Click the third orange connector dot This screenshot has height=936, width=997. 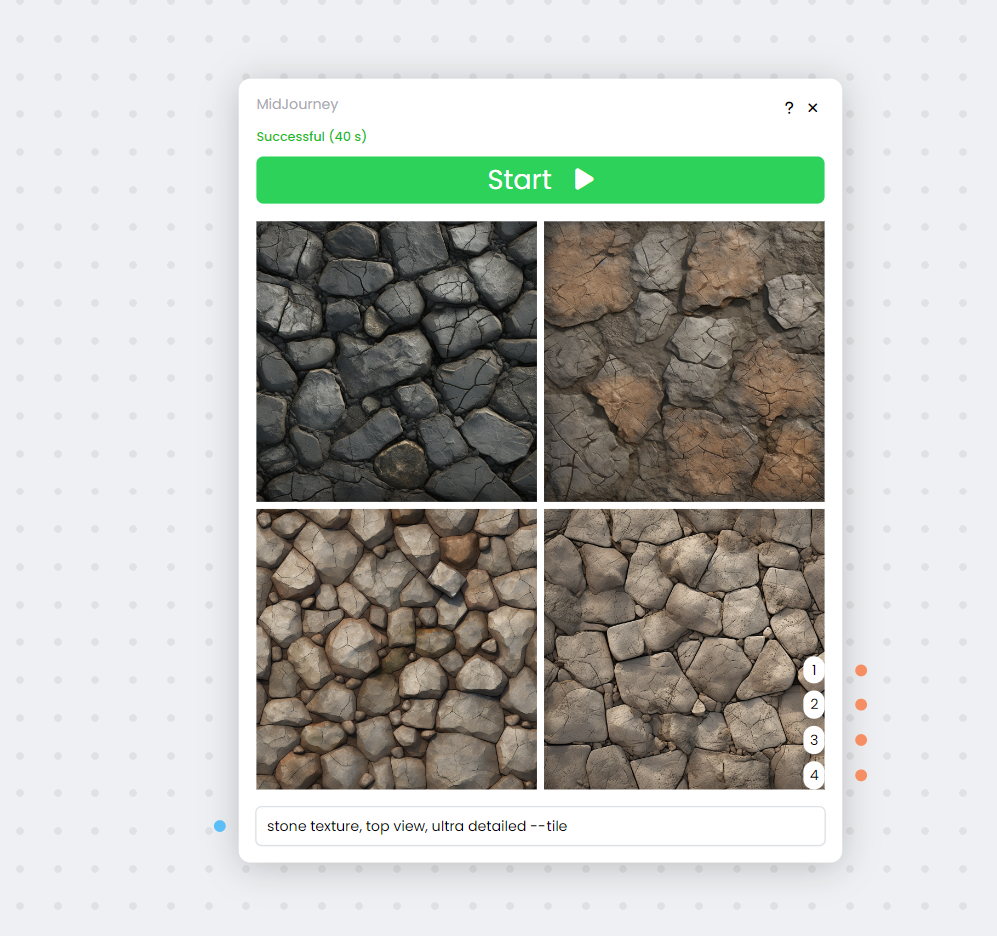pyautogui.click(x=861, y=740)
